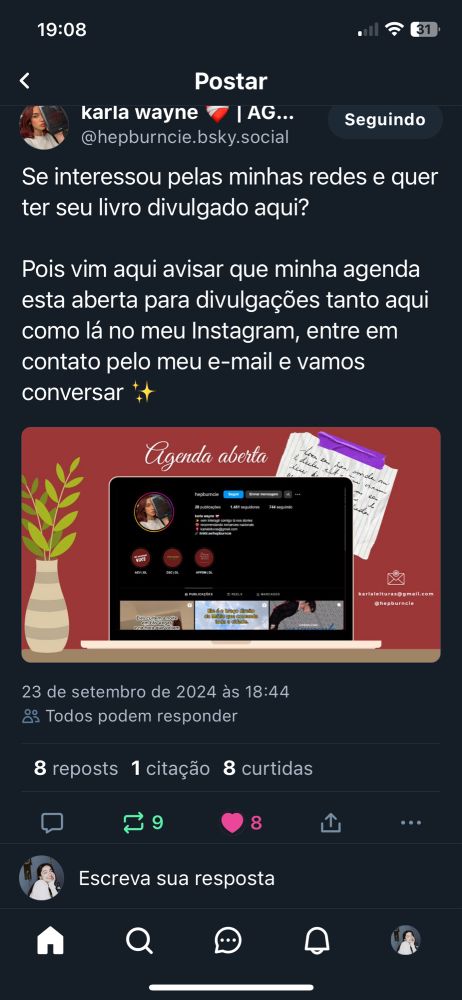View the 1 citação quotes

(170, 768)
